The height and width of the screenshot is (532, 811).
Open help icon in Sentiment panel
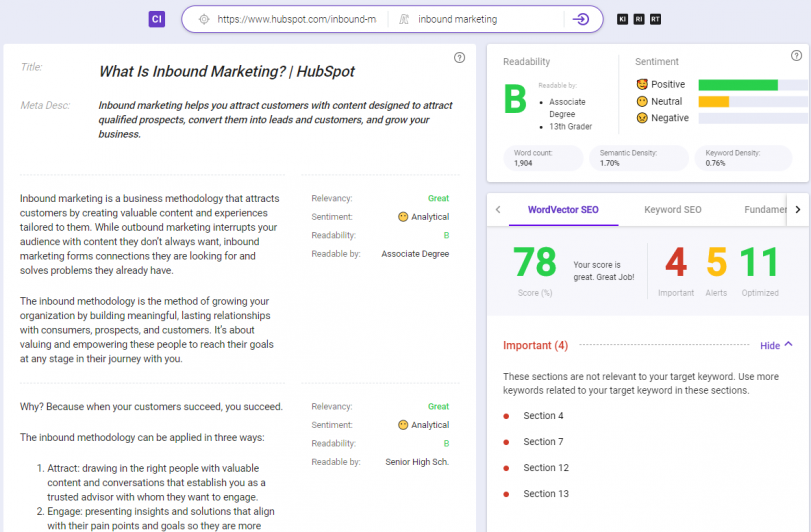pos(797,55)
